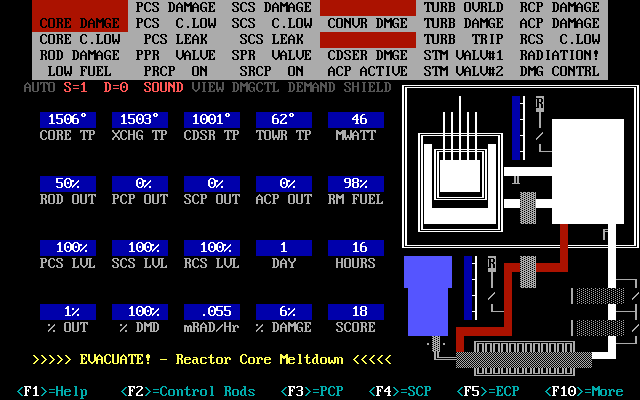Click the CORE TP 1506° readout
Viewport: 640px width, 400px height.
(68, 120)
